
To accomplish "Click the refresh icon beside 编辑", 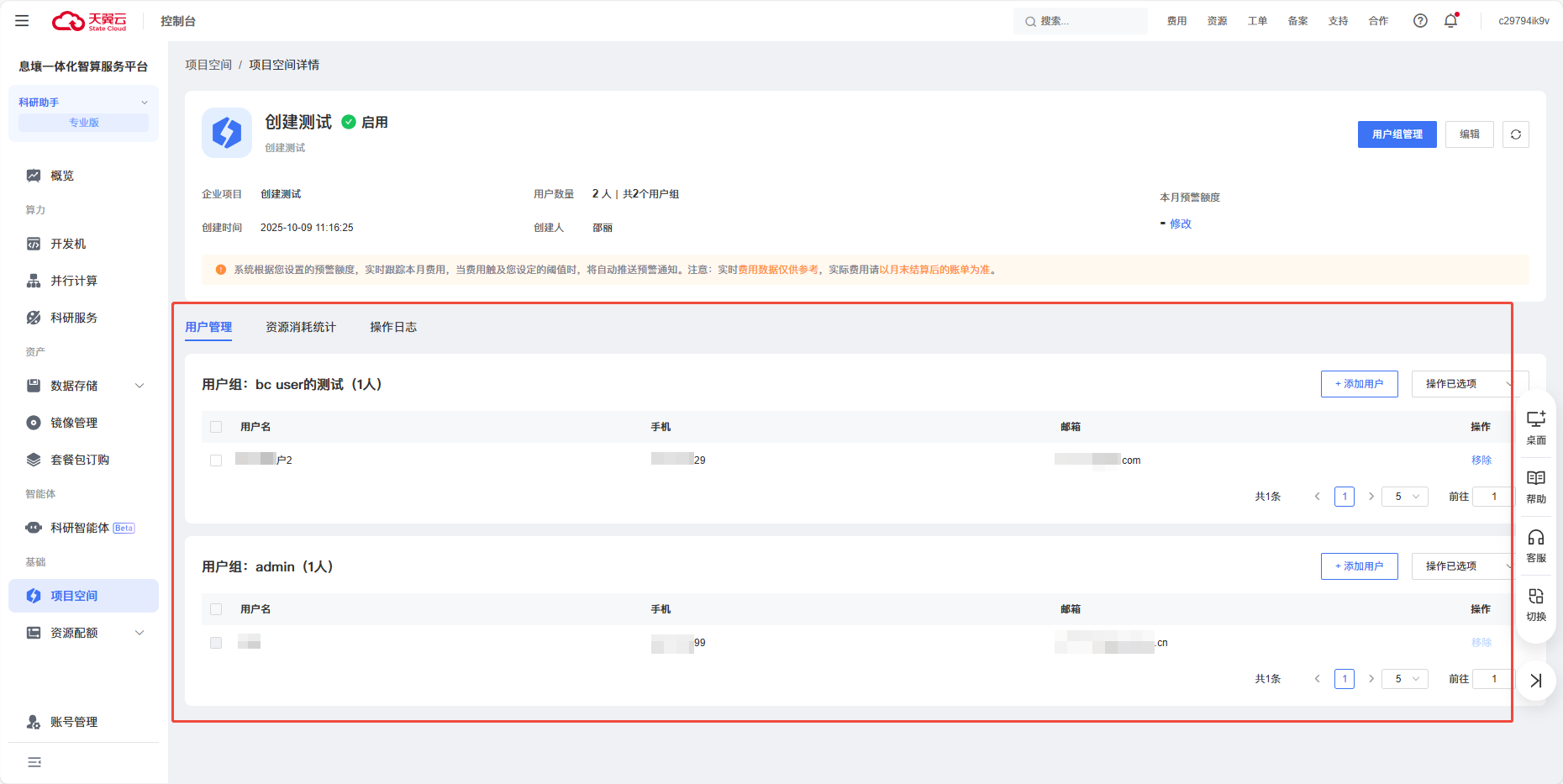I will coord(1515,134).
